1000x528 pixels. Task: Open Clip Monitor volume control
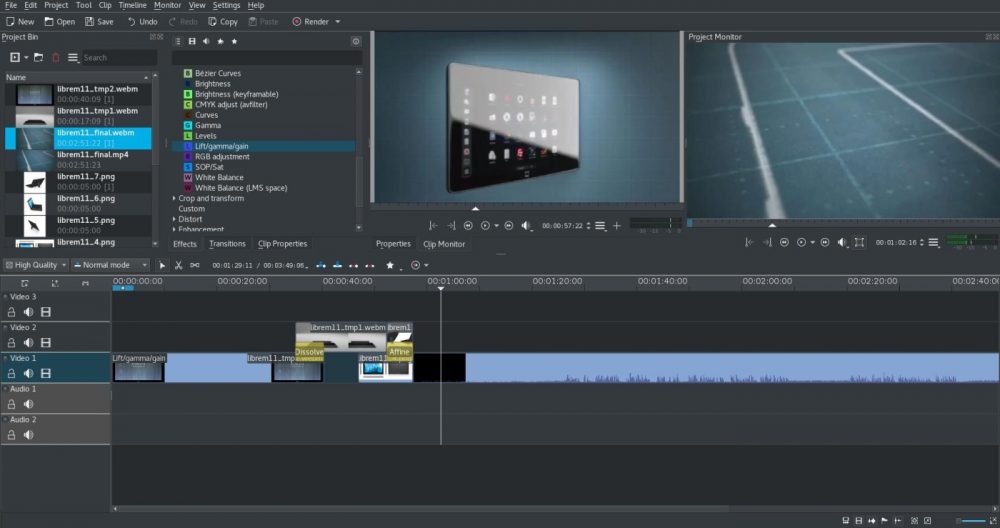526,226
